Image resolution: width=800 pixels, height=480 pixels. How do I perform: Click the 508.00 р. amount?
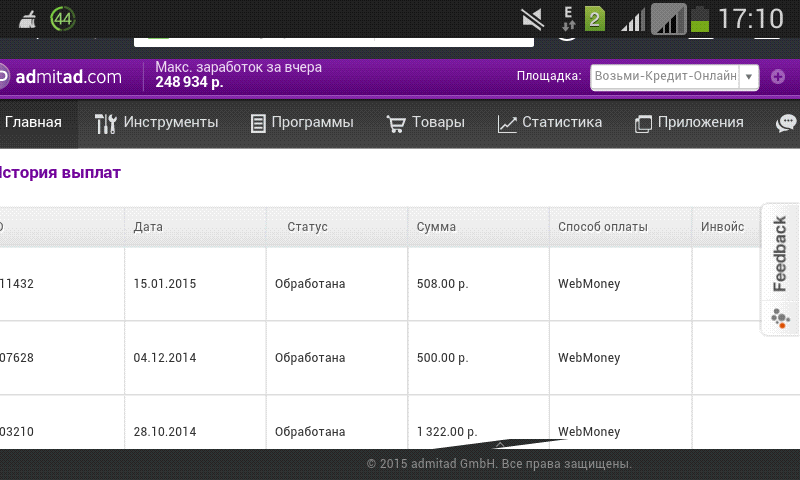click(x=442, y=284)
